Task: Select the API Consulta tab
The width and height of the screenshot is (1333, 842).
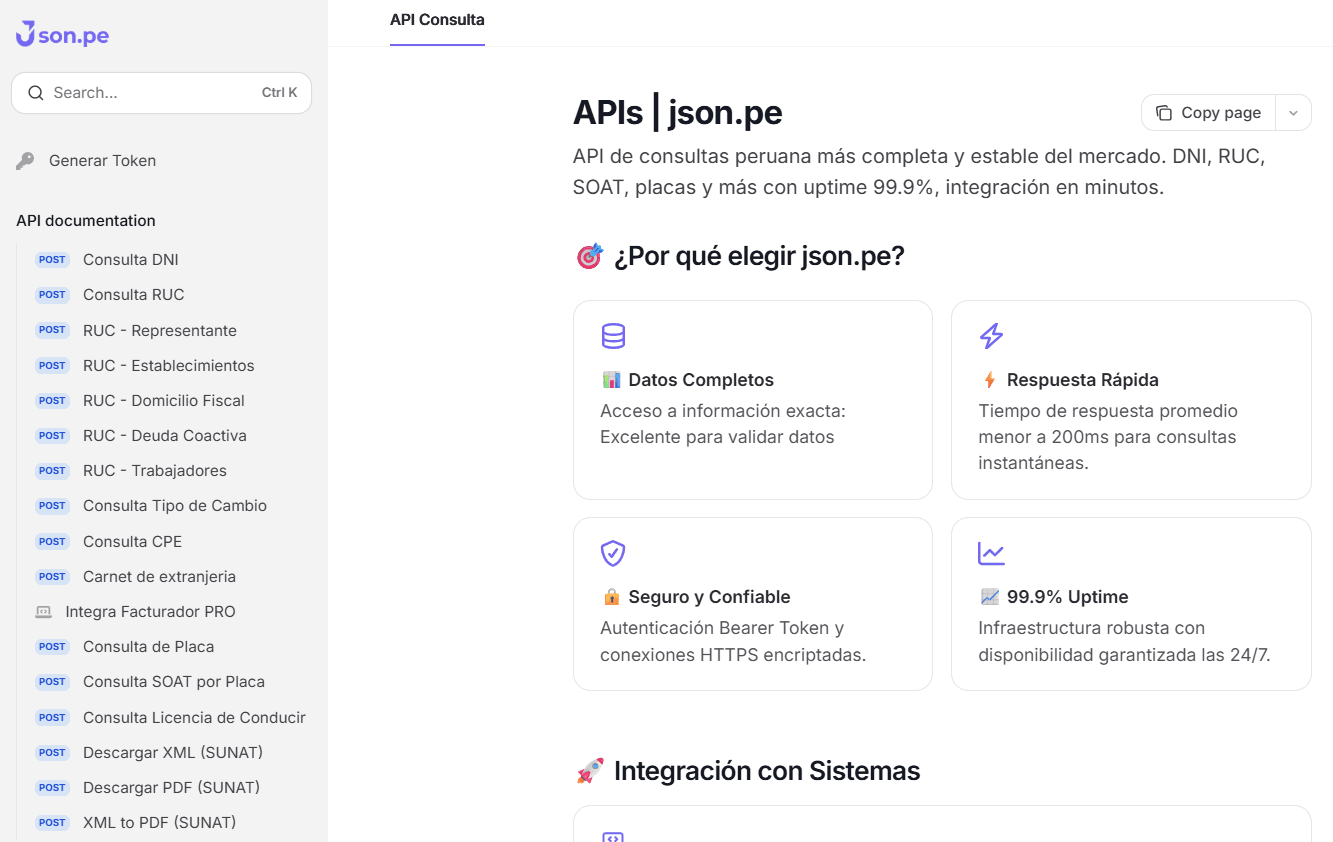Action: 437,20
